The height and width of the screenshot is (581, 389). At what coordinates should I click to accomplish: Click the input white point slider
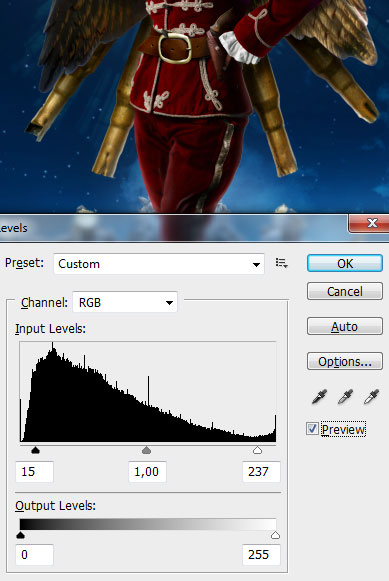pos(257,450)
